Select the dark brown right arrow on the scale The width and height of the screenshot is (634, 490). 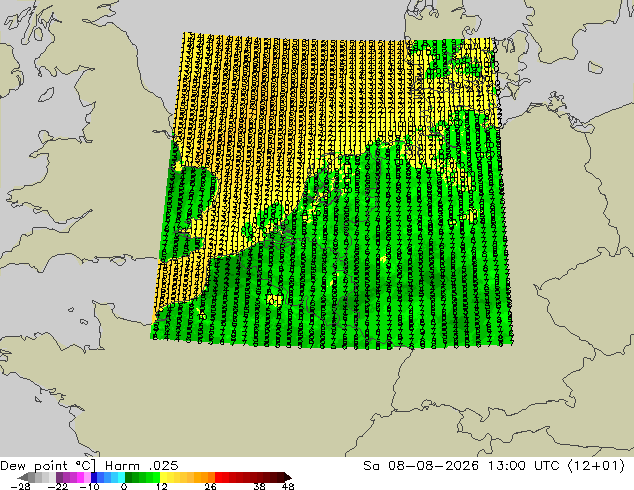point(287,477)
